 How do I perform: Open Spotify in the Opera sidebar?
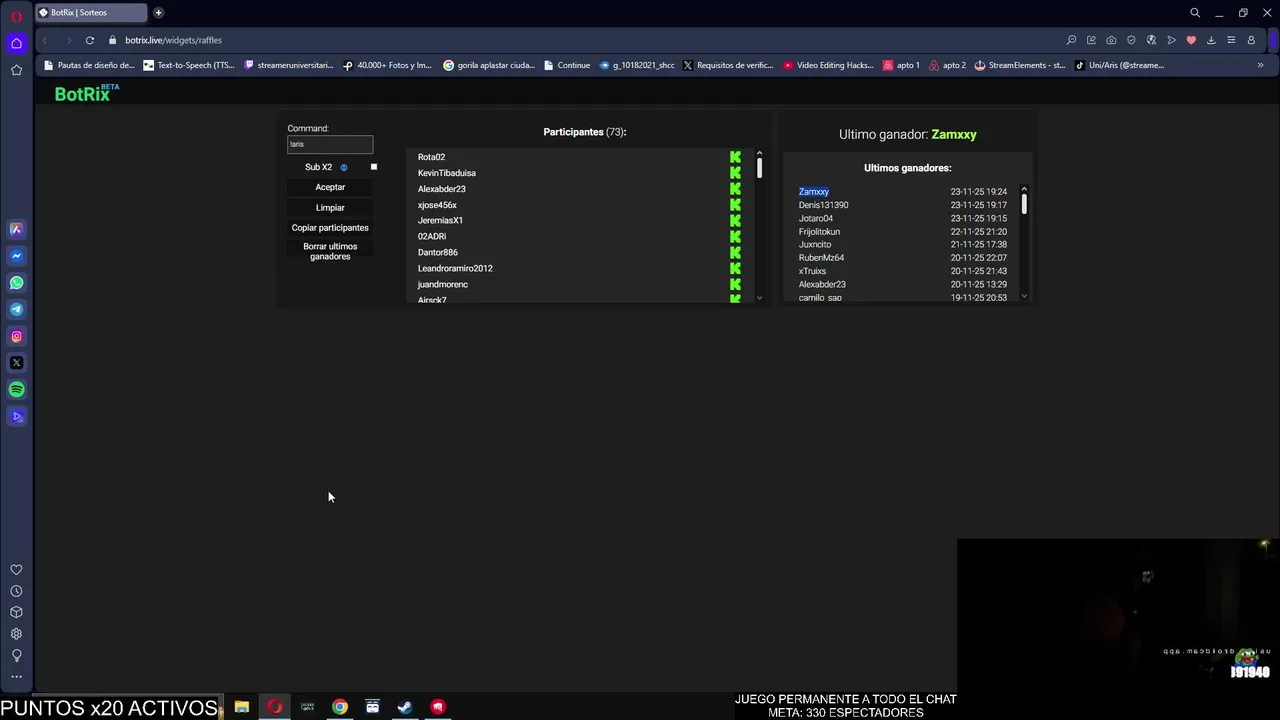[x=16, y=390]
